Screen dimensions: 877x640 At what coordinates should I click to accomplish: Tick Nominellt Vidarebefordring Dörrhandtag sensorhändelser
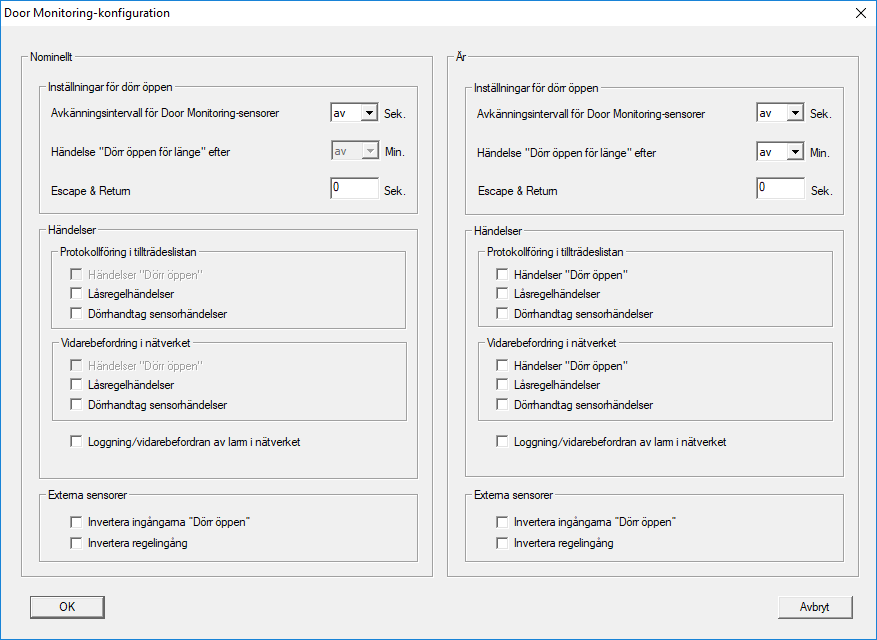pos(76,405)
